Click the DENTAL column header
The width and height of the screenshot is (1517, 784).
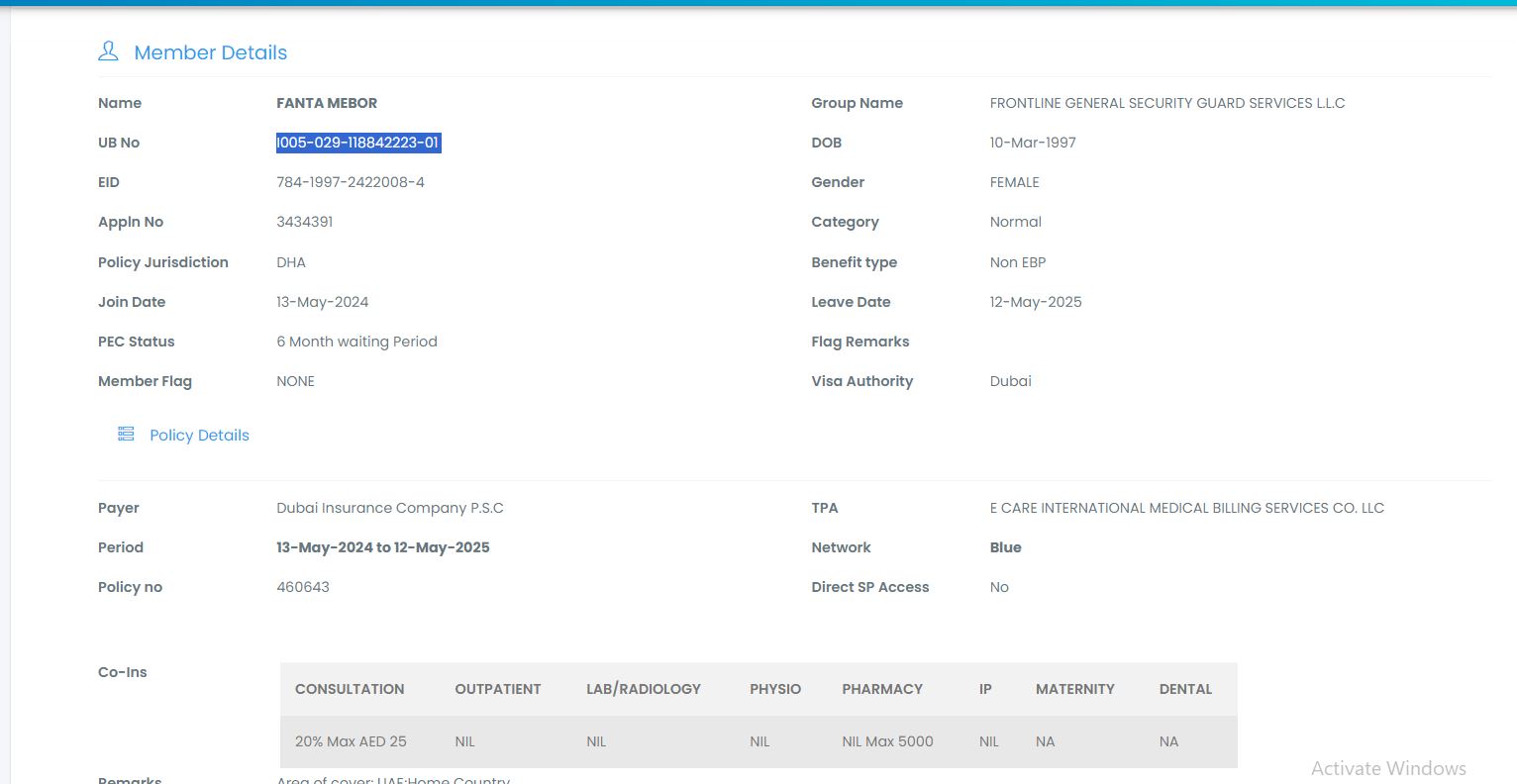tap(1185, 689)
